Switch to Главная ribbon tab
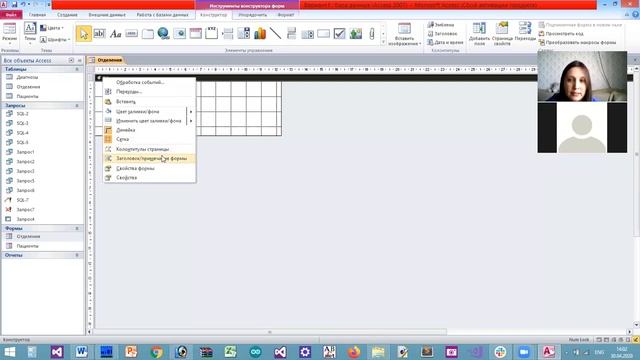This screenshot has height=360, width=640. click(38, 15)
